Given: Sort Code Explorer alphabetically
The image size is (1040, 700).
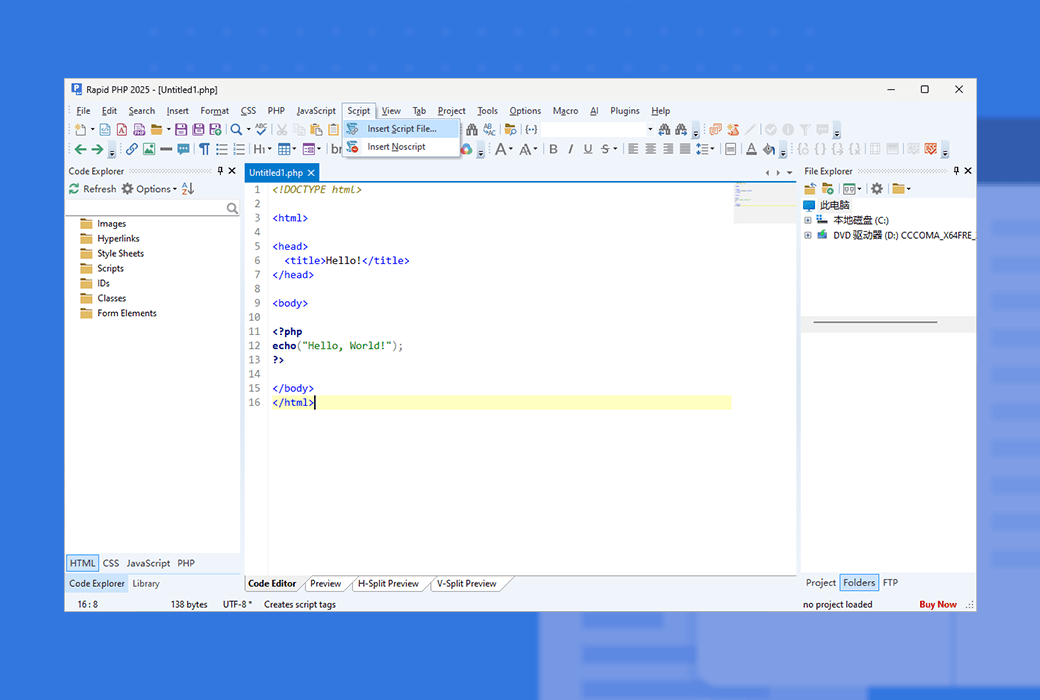Looking at the screenshot, I should 188,189.
